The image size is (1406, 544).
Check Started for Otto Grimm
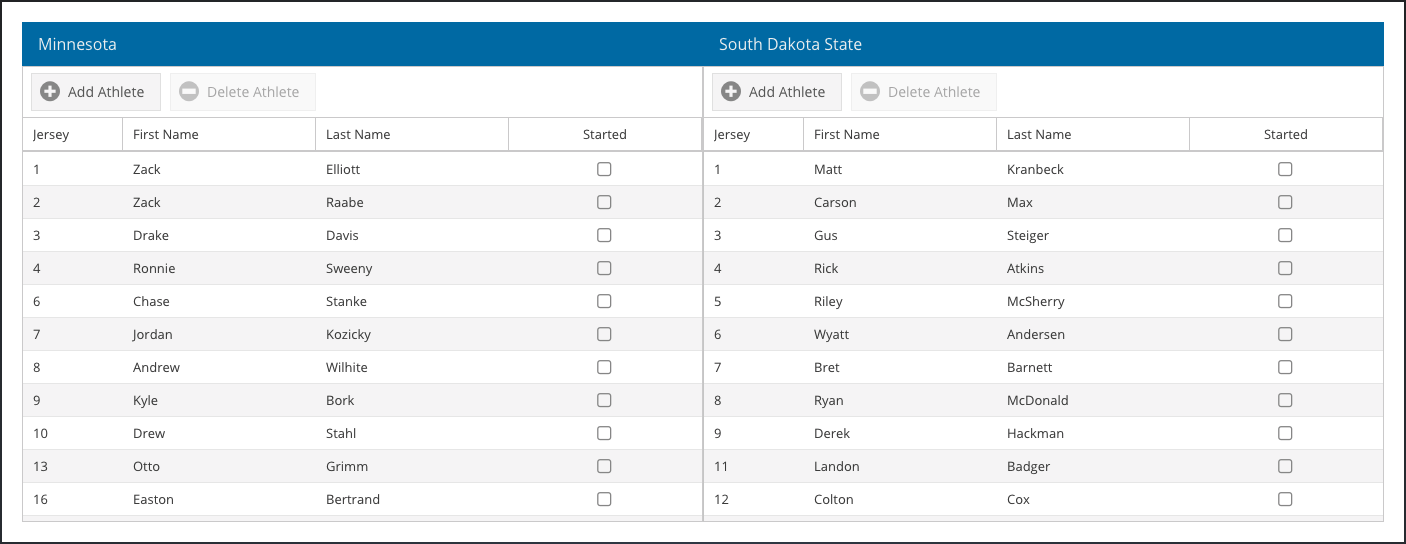point(604,466)
